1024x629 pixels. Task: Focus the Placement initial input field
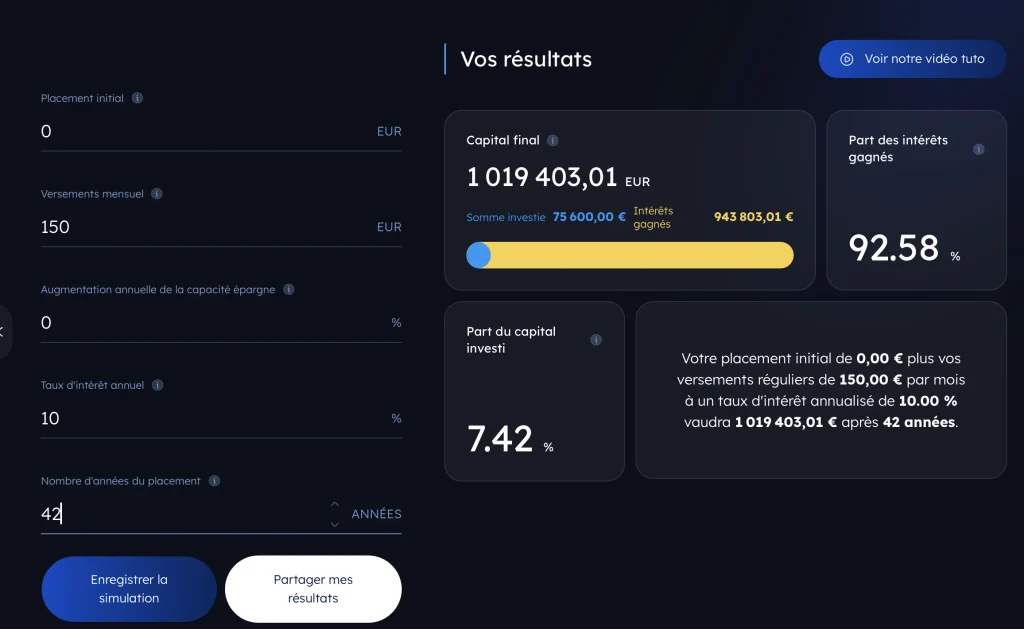click(221, 131)
